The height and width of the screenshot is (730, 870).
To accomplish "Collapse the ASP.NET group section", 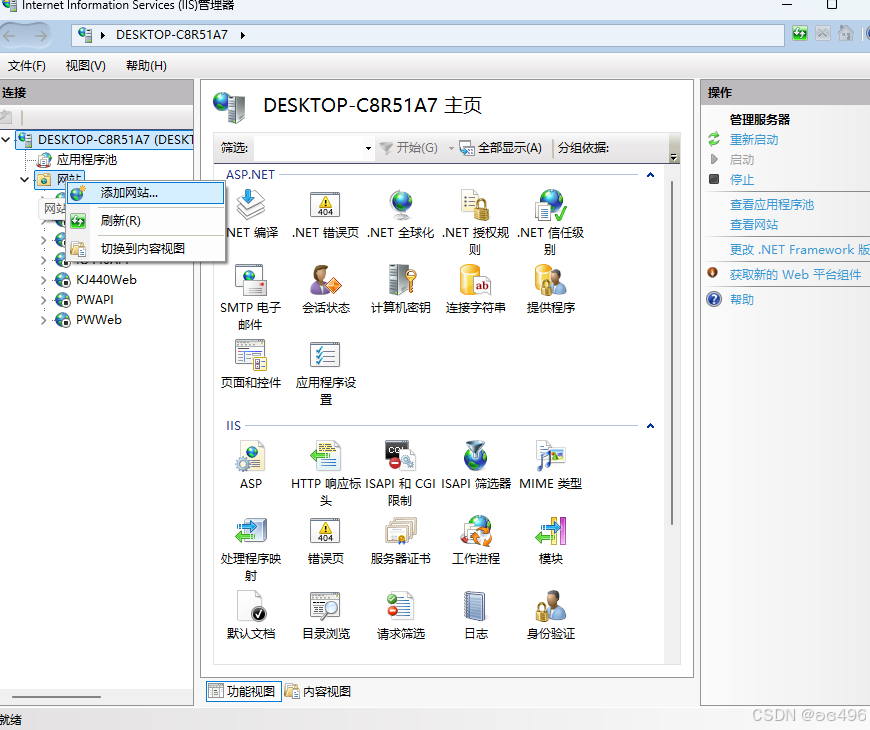I will tap(650, 175).
